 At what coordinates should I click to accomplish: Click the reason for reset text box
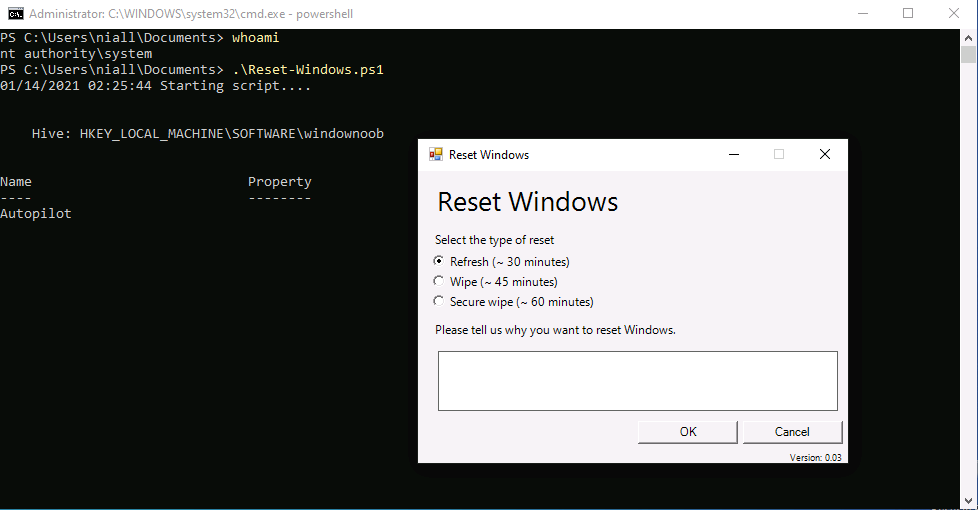point(637,380)
